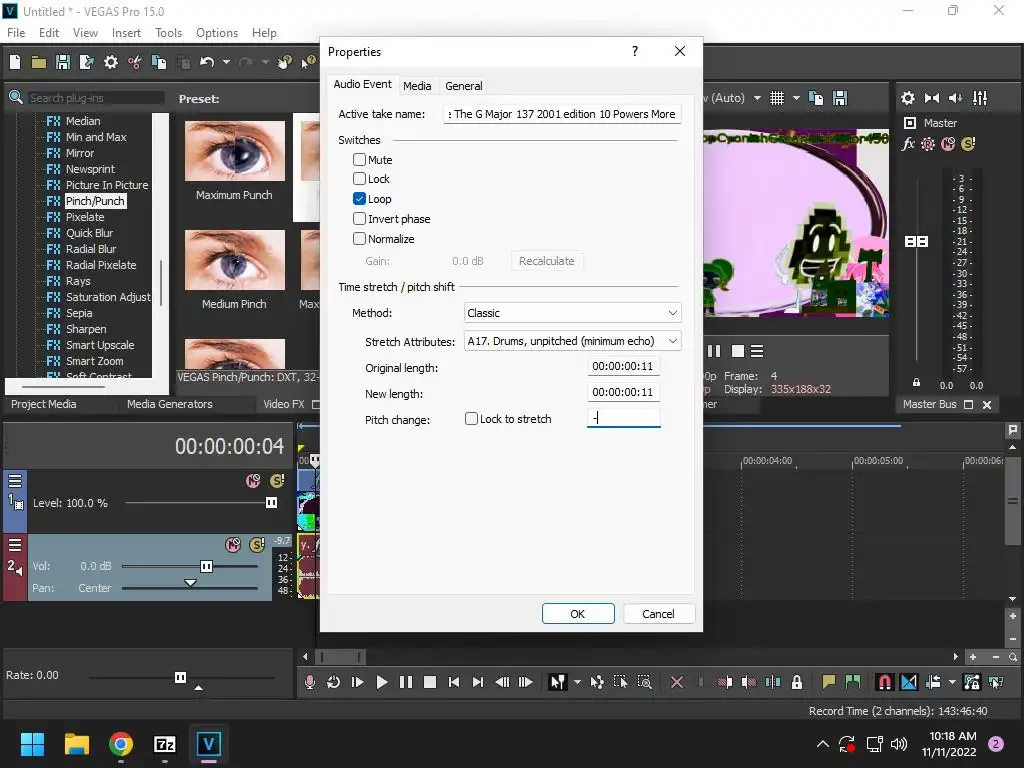
Task: Open the Method dropdown set to Classic
Action: (572, 313)
